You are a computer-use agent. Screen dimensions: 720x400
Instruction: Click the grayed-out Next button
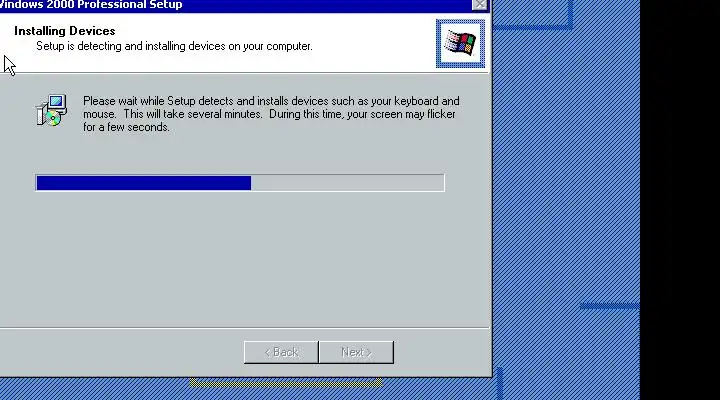(x=356, y=352)
